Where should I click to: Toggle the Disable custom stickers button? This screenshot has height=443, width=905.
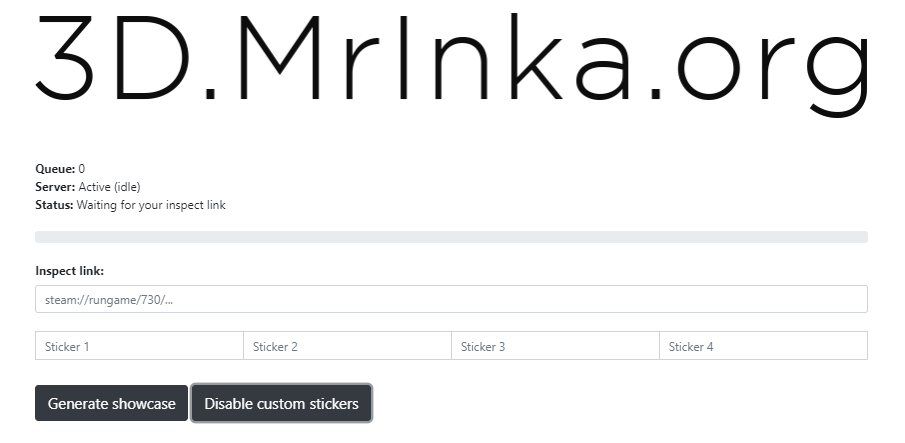tap(281, 403)
